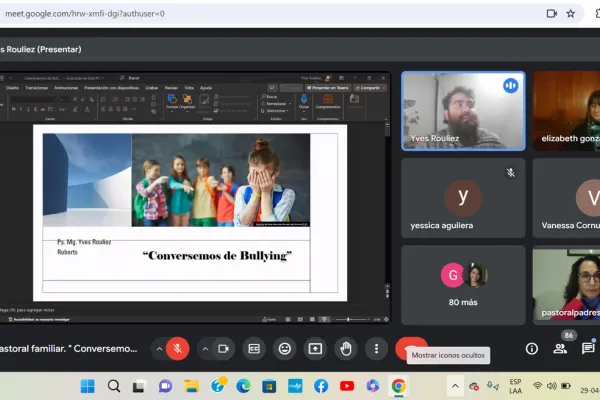Open the Seleccionar dropdown in Edición group
The width and height of the screenshot is (600, 400).
[276, 111]
